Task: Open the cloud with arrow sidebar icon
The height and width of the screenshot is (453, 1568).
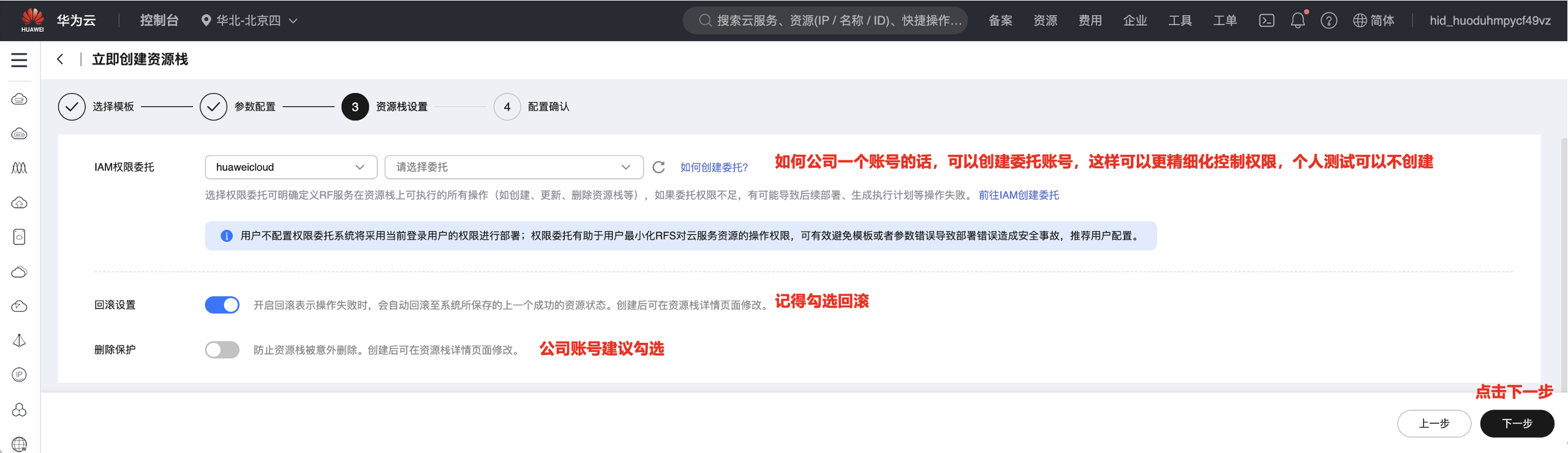Action: pyautogui.click(x=20, y=306)
